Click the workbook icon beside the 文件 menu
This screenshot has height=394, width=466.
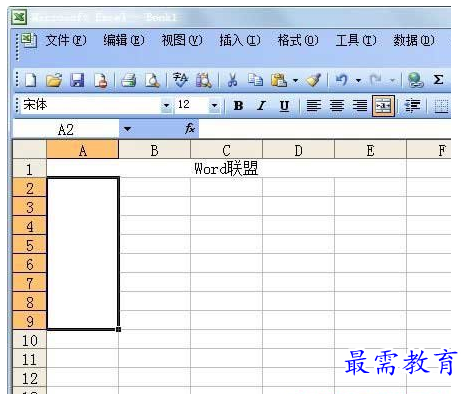29,41
